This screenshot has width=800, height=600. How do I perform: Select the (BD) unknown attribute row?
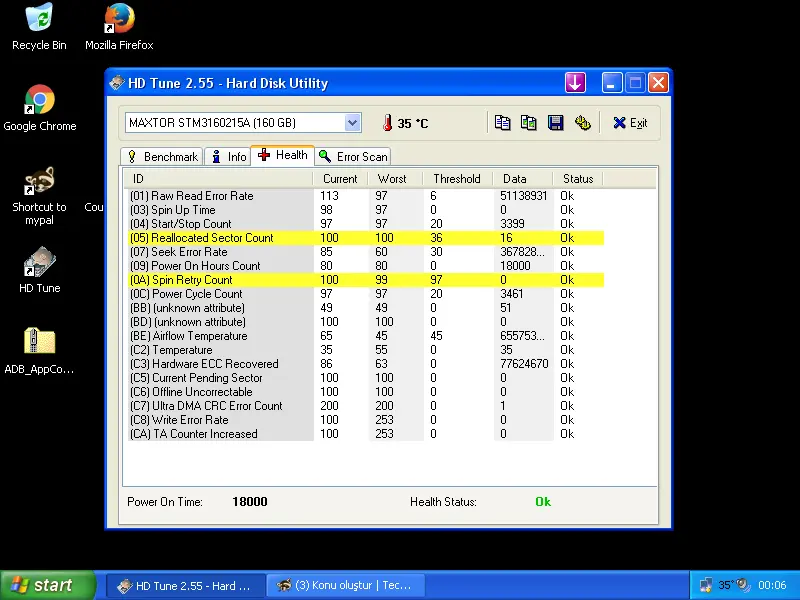[366, 322]
